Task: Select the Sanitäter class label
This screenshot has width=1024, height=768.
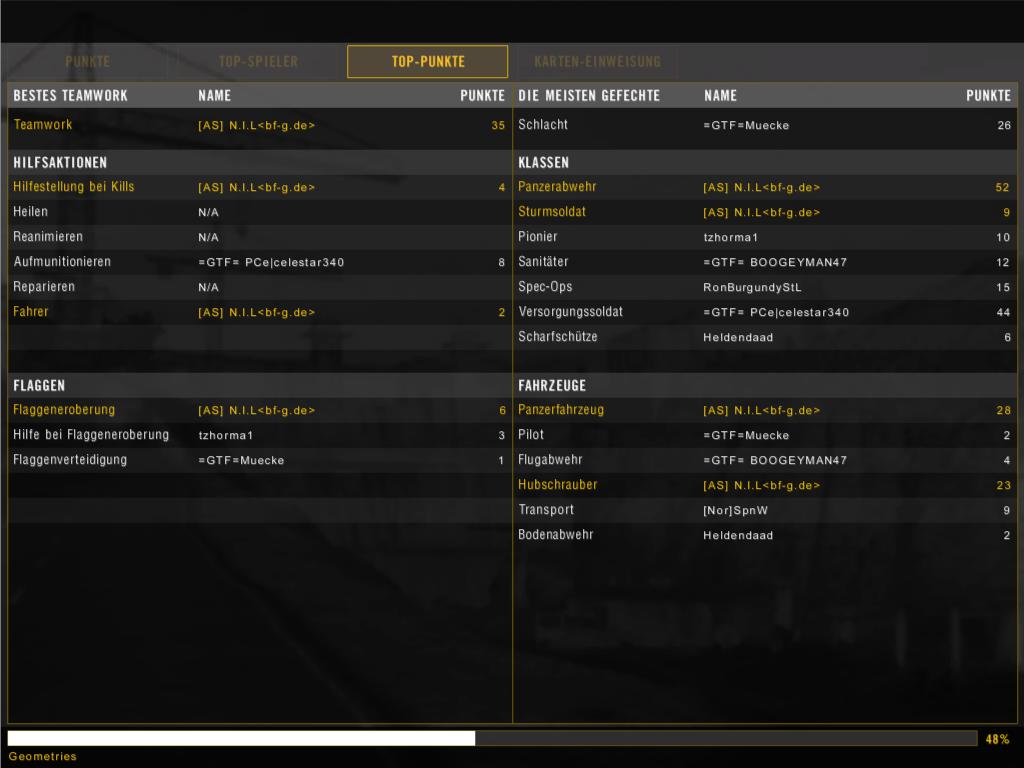Action: coord(543,261)
